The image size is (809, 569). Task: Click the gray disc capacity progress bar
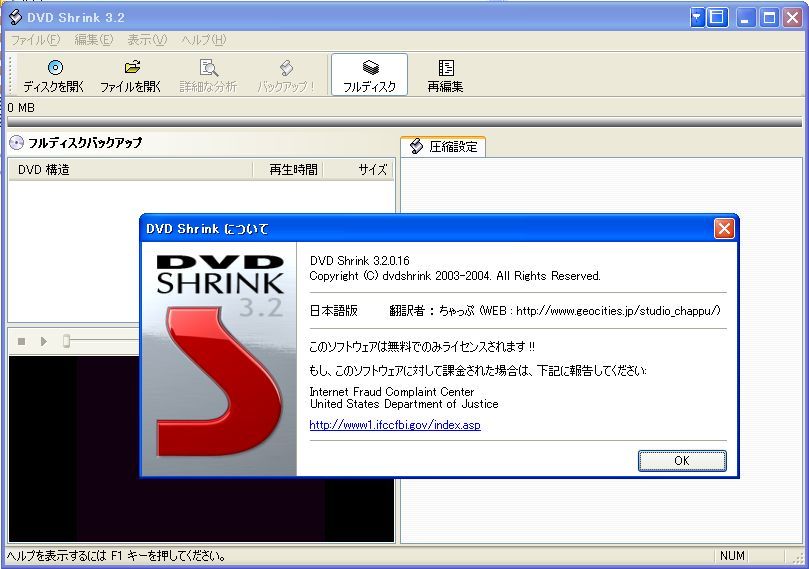(404, 122)
